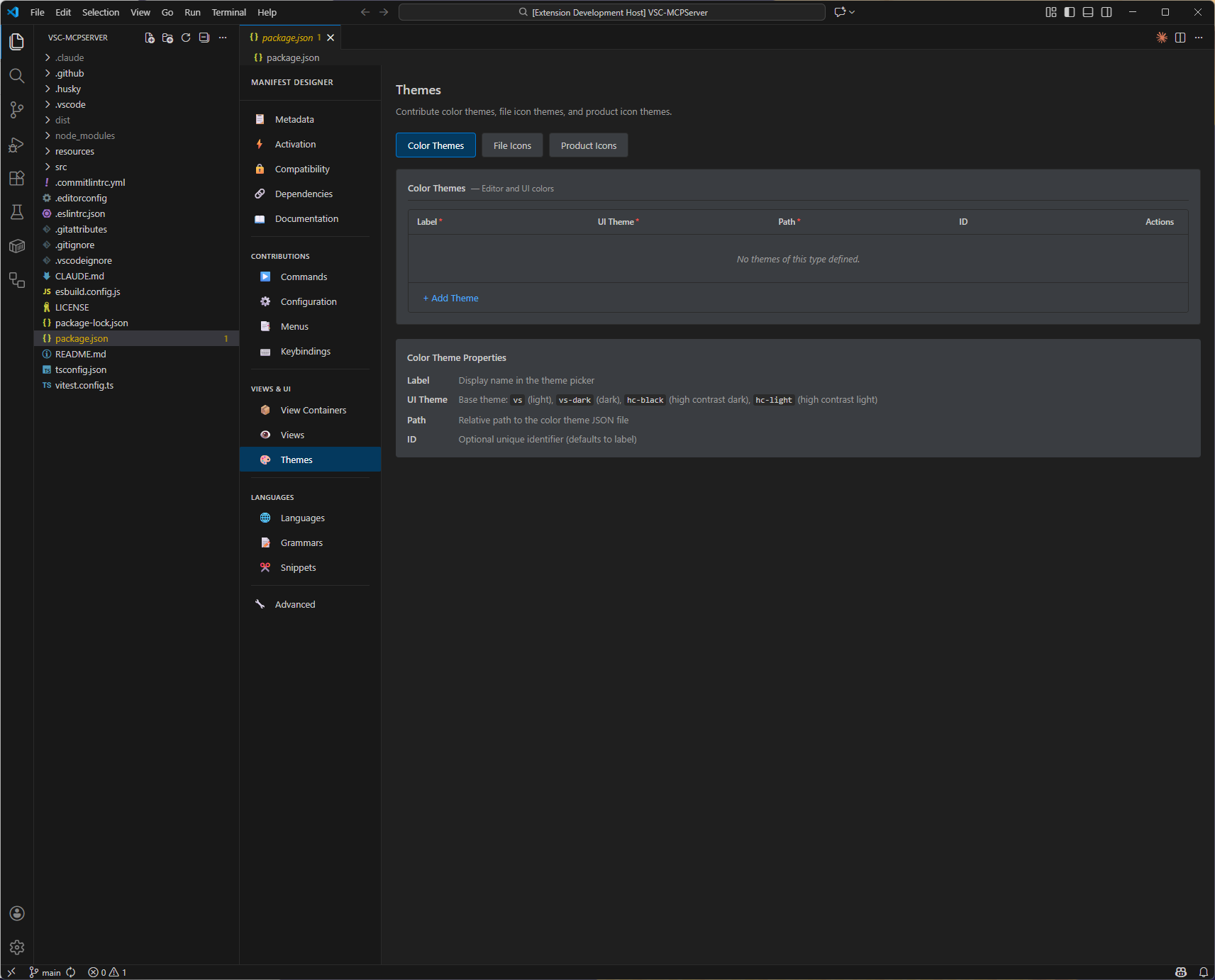Screen dimensions: 1215x980
Task: Open the chat icon next to search bar
Action: 840,12
